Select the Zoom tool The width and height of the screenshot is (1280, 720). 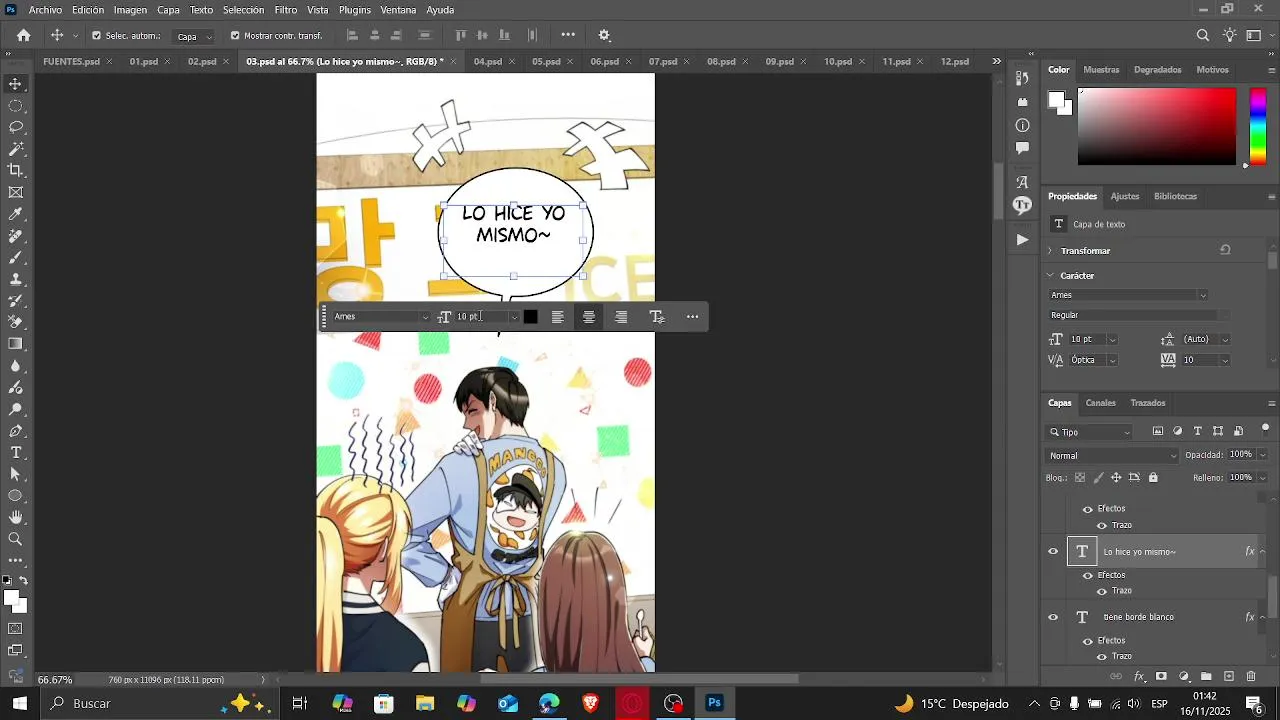[16, 539]
